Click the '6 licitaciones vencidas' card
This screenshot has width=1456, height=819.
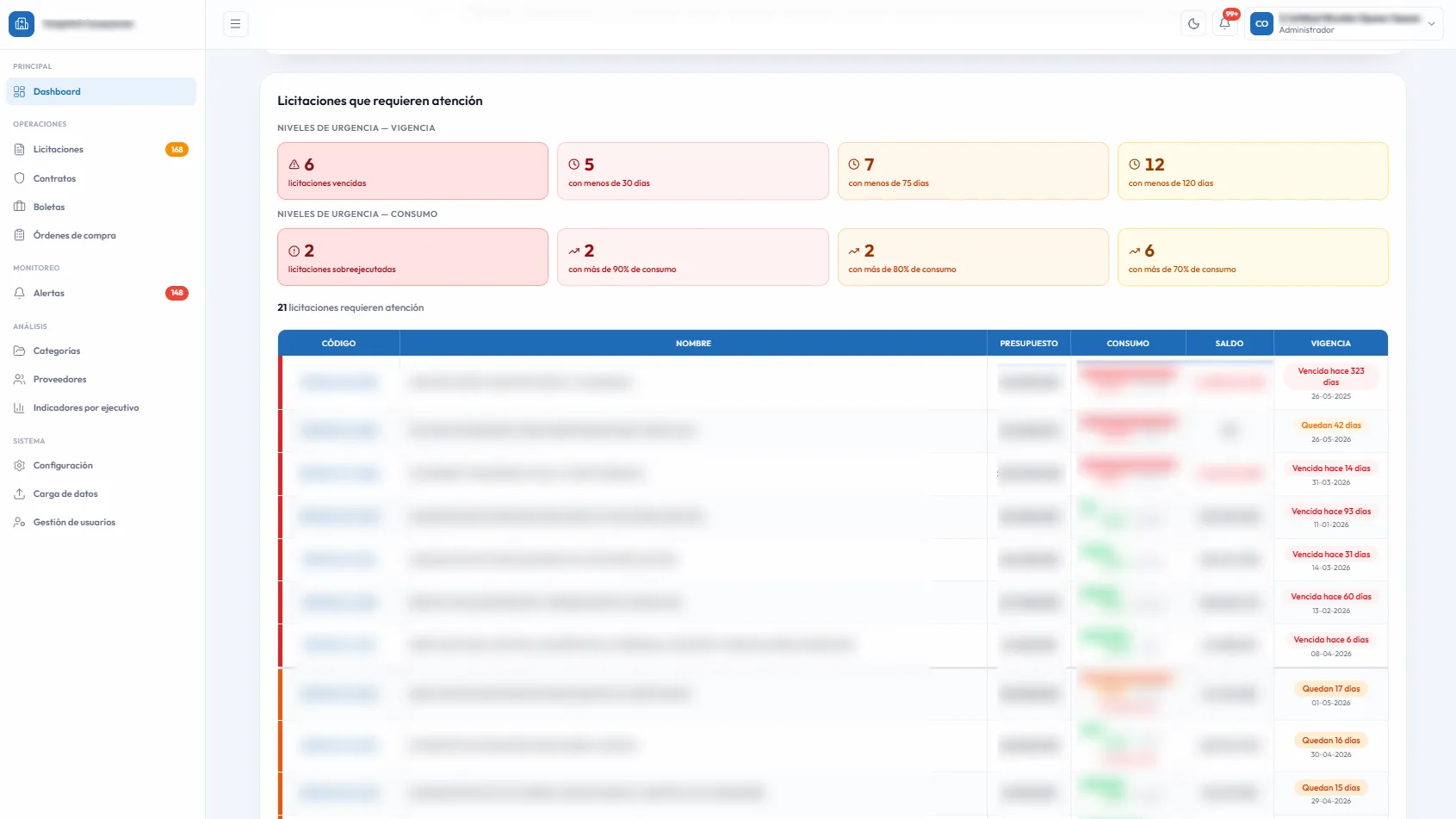coord(412,171)
